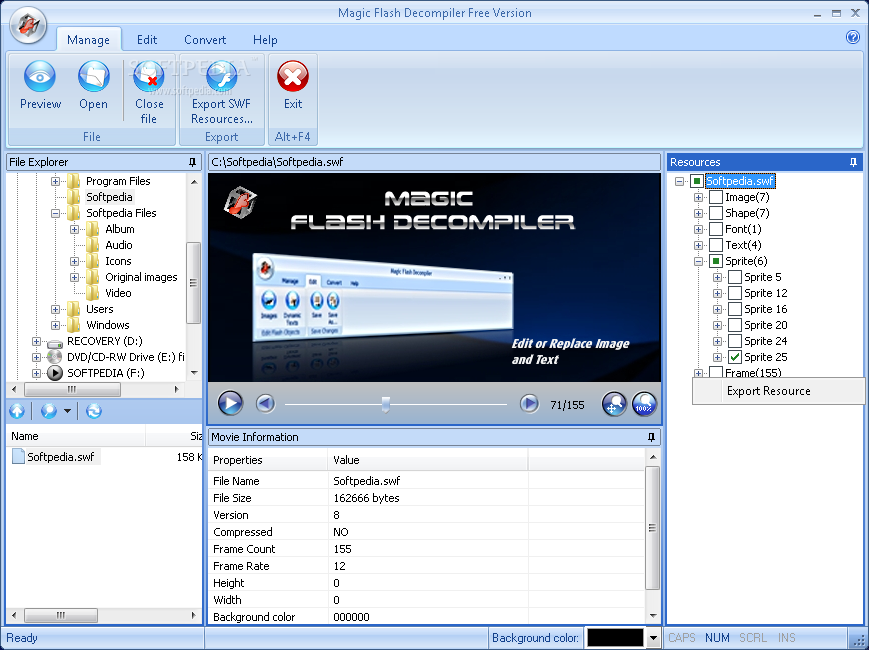Open help via the question mark icon
Viewport: 869px width, 650px height.
coord(852,37)
